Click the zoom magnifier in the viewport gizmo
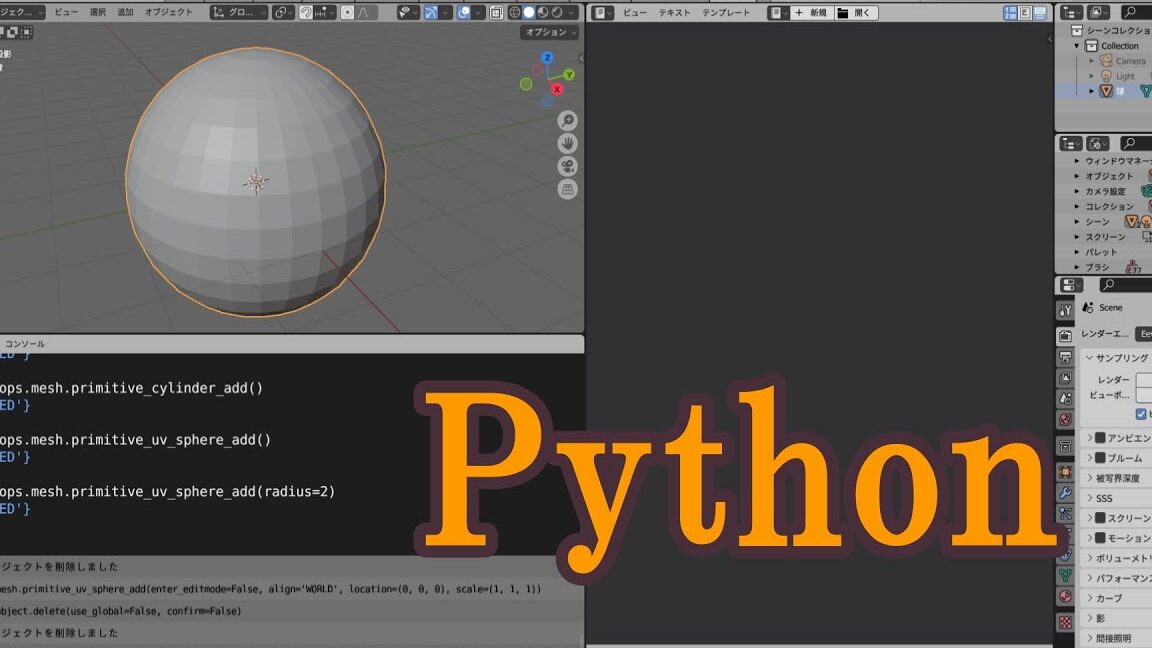 (x=567, y=120)
